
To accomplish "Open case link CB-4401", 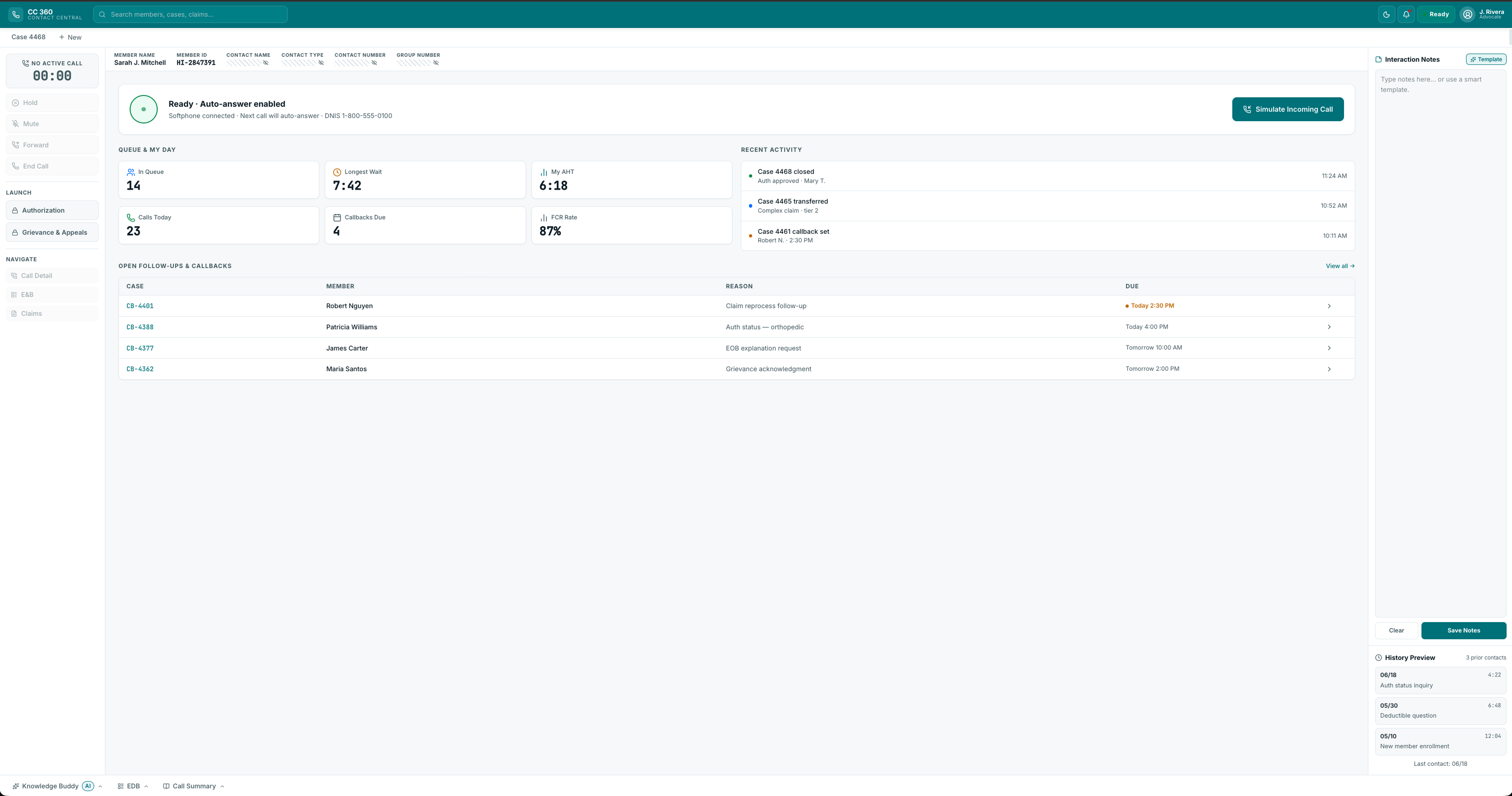I will pyautogui.click(x=140, y=306).
